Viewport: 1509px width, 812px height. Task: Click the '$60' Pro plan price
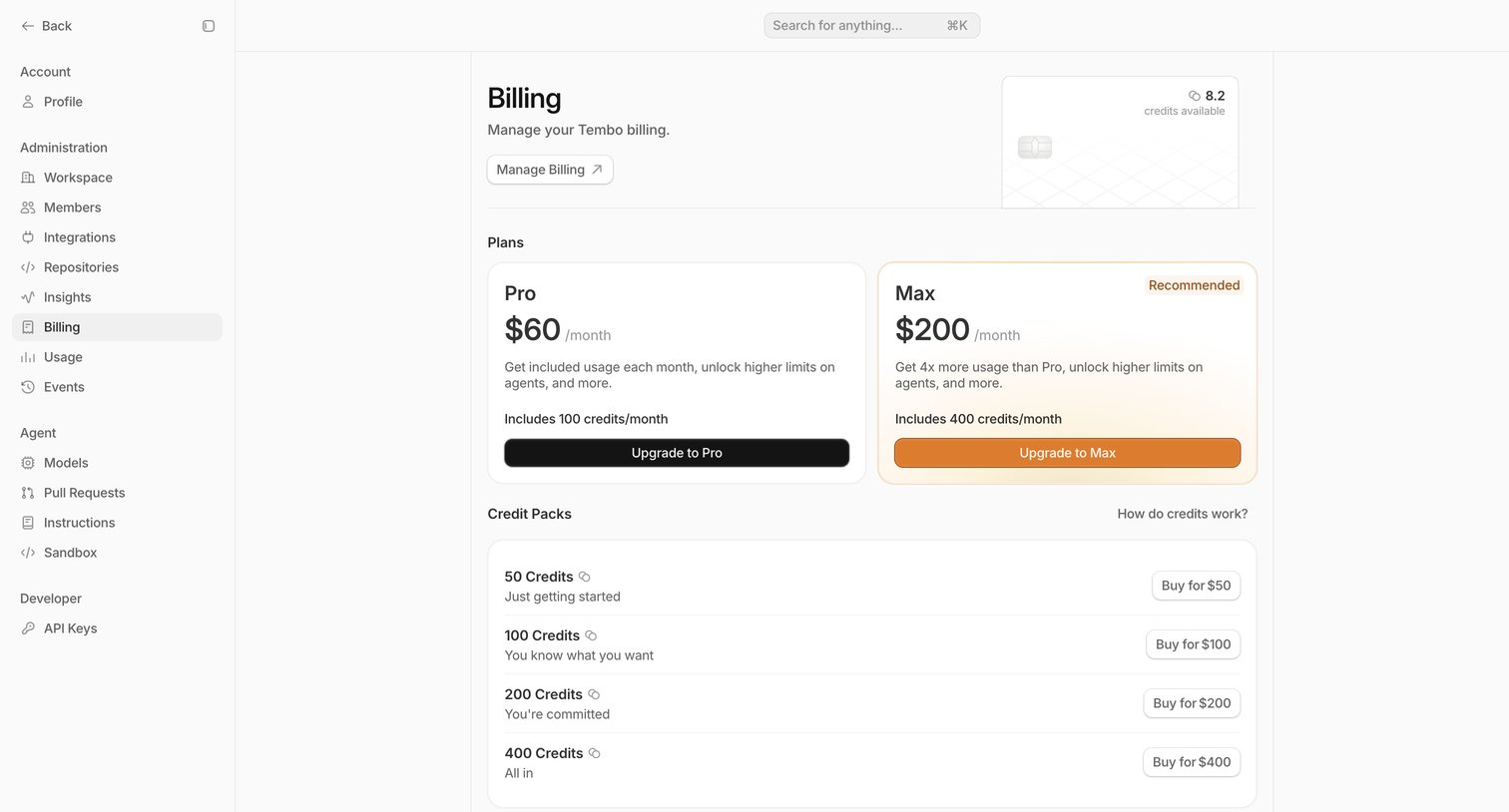coord(532,329)
